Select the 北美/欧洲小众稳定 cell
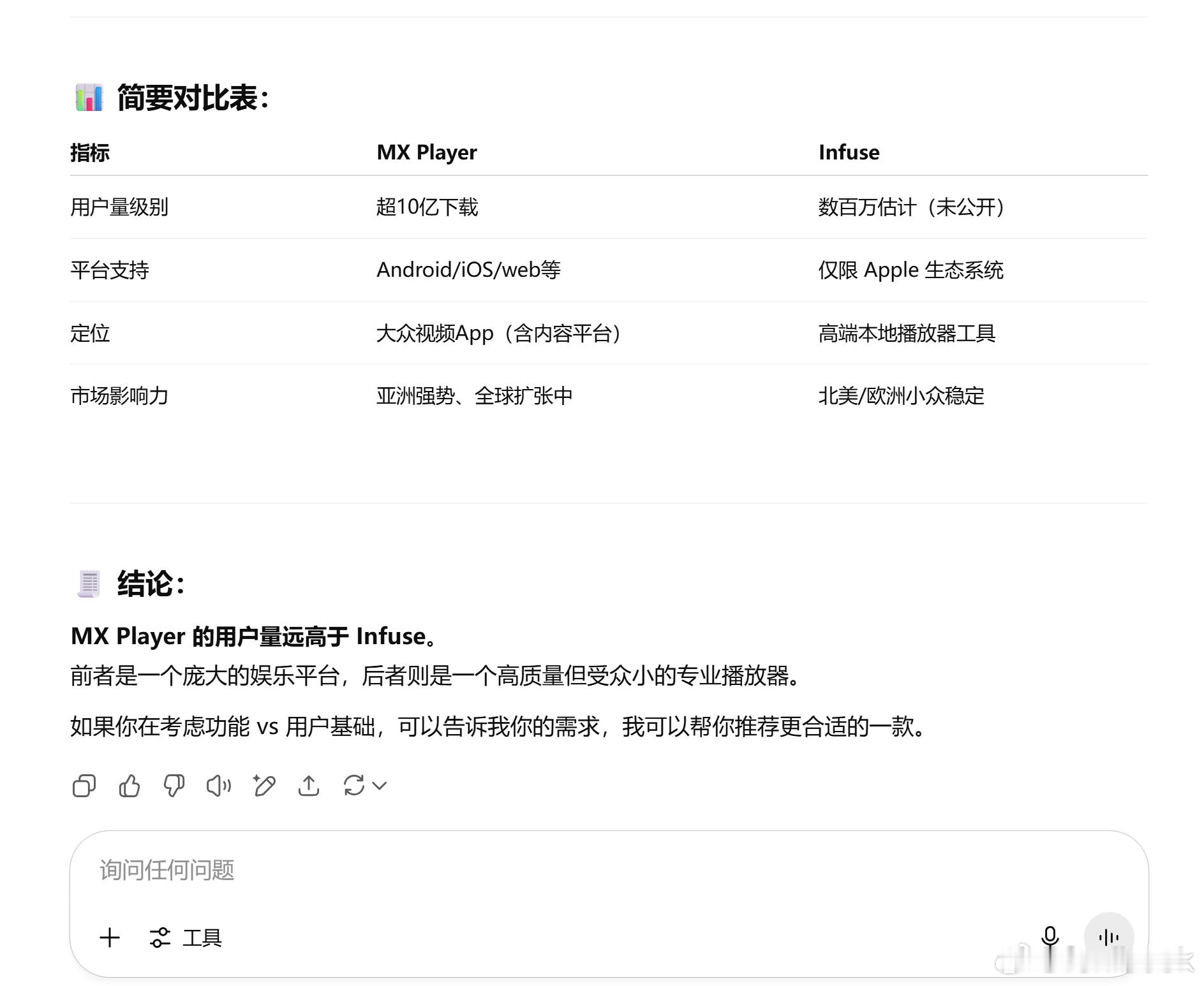The height and width of the screenshot is (986, 1204). tap(901, 396)
